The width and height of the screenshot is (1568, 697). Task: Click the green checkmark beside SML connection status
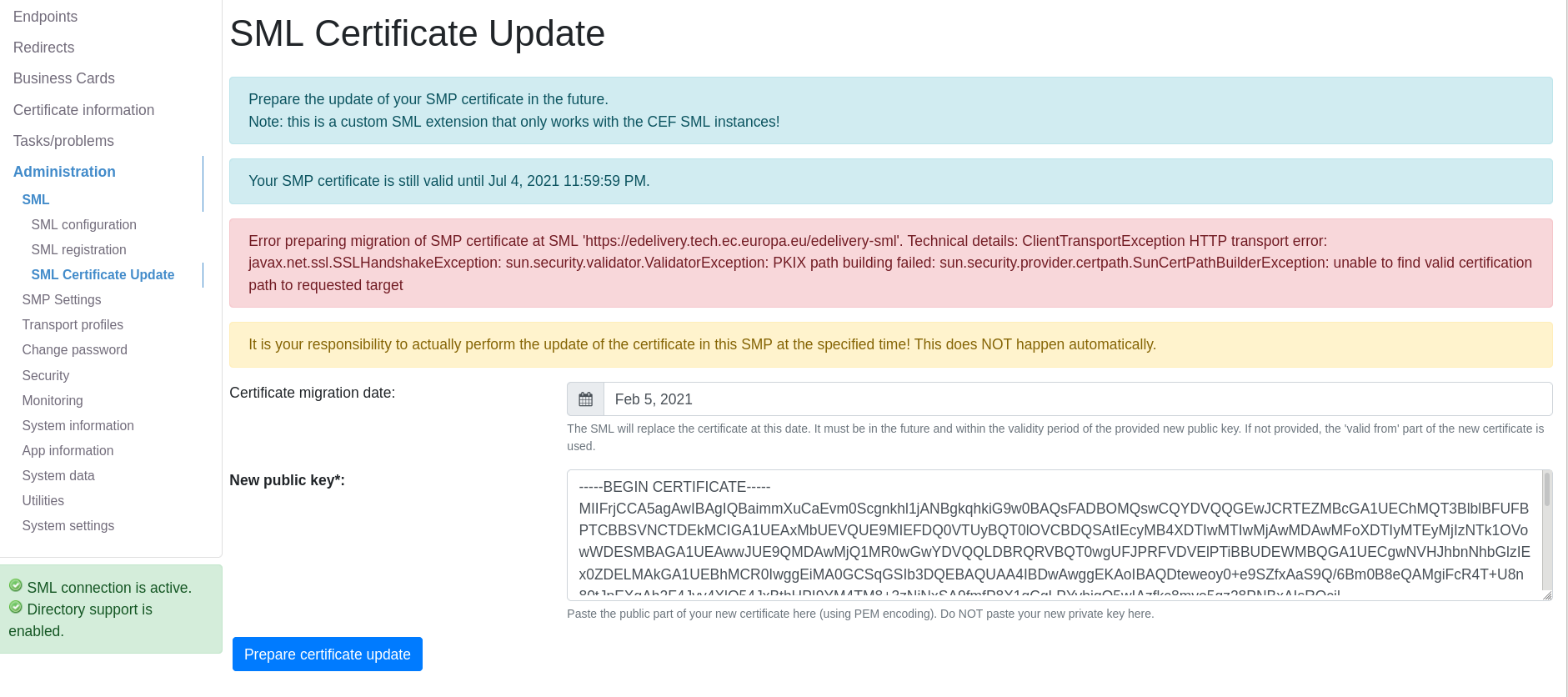click(x=15, y=585)
